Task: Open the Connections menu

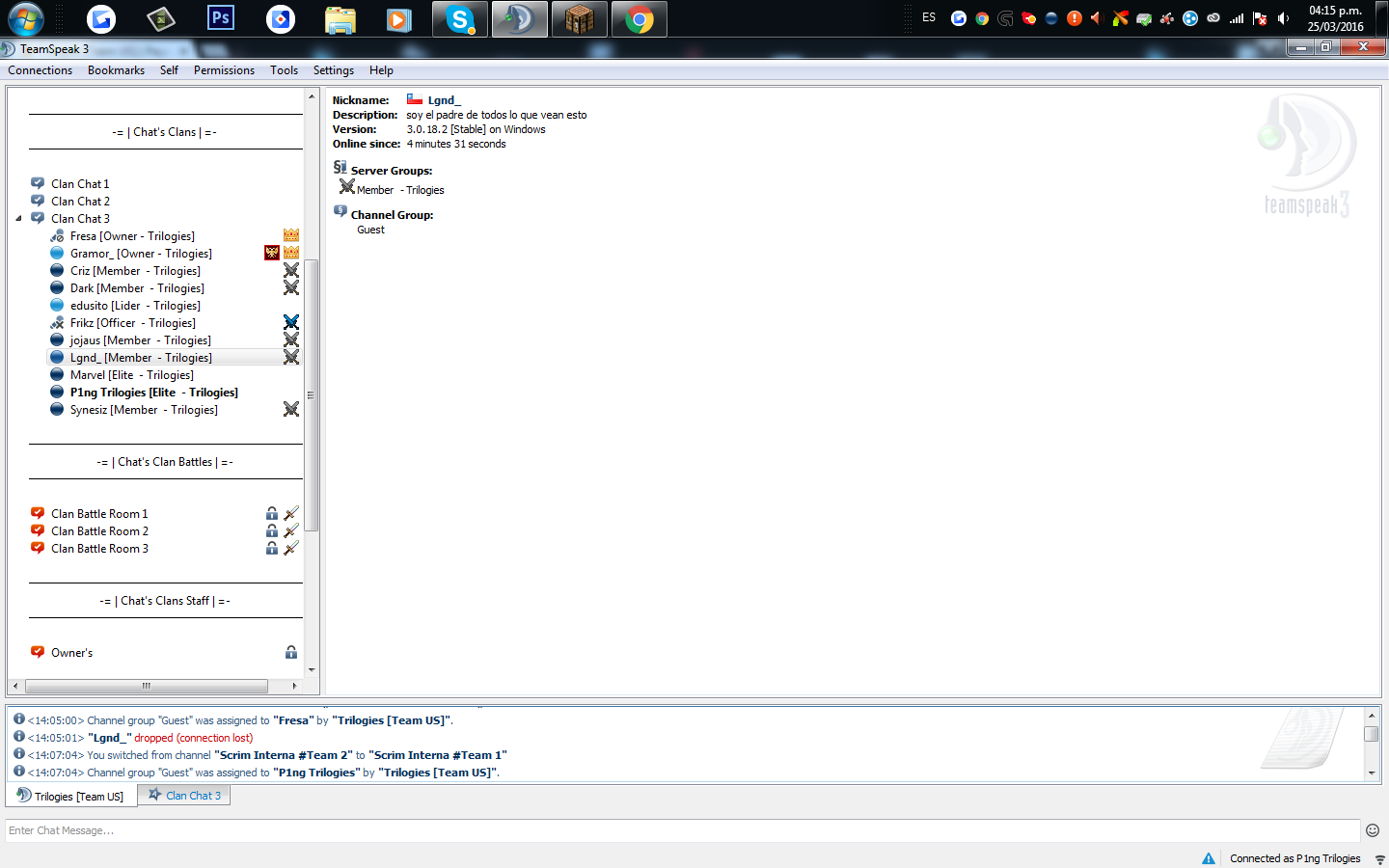Action: pos(41,70)
